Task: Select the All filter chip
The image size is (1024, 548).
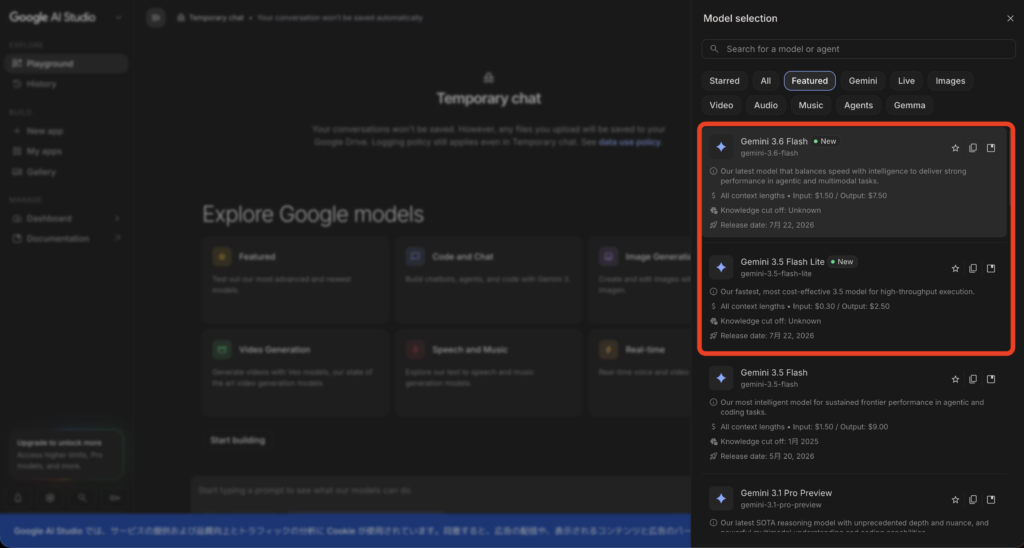Action: point(765,81)
